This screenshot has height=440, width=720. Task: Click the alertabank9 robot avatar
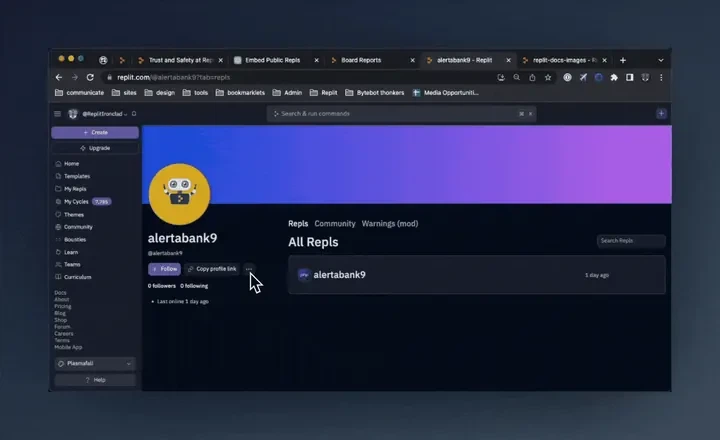tap(180, 194)
